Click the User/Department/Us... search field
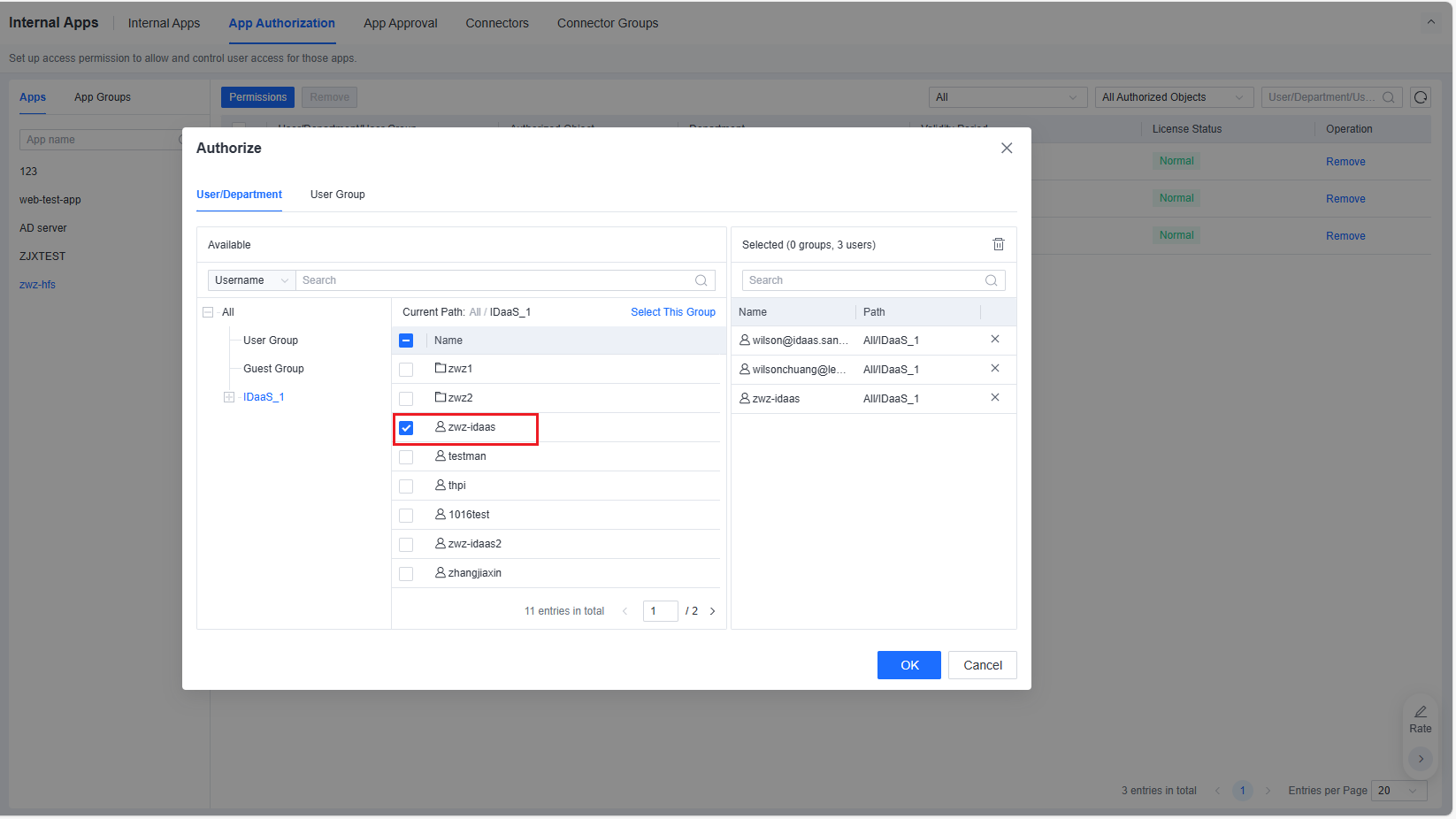Viewport: 1456px width, 819px height. point(1332,97)
